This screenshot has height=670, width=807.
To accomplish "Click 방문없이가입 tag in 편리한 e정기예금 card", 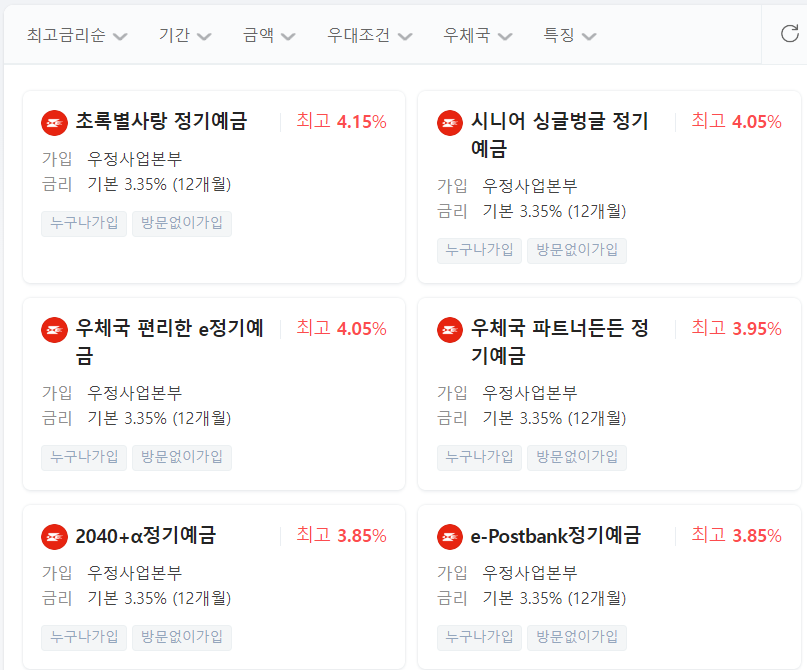I will [182, 457].
